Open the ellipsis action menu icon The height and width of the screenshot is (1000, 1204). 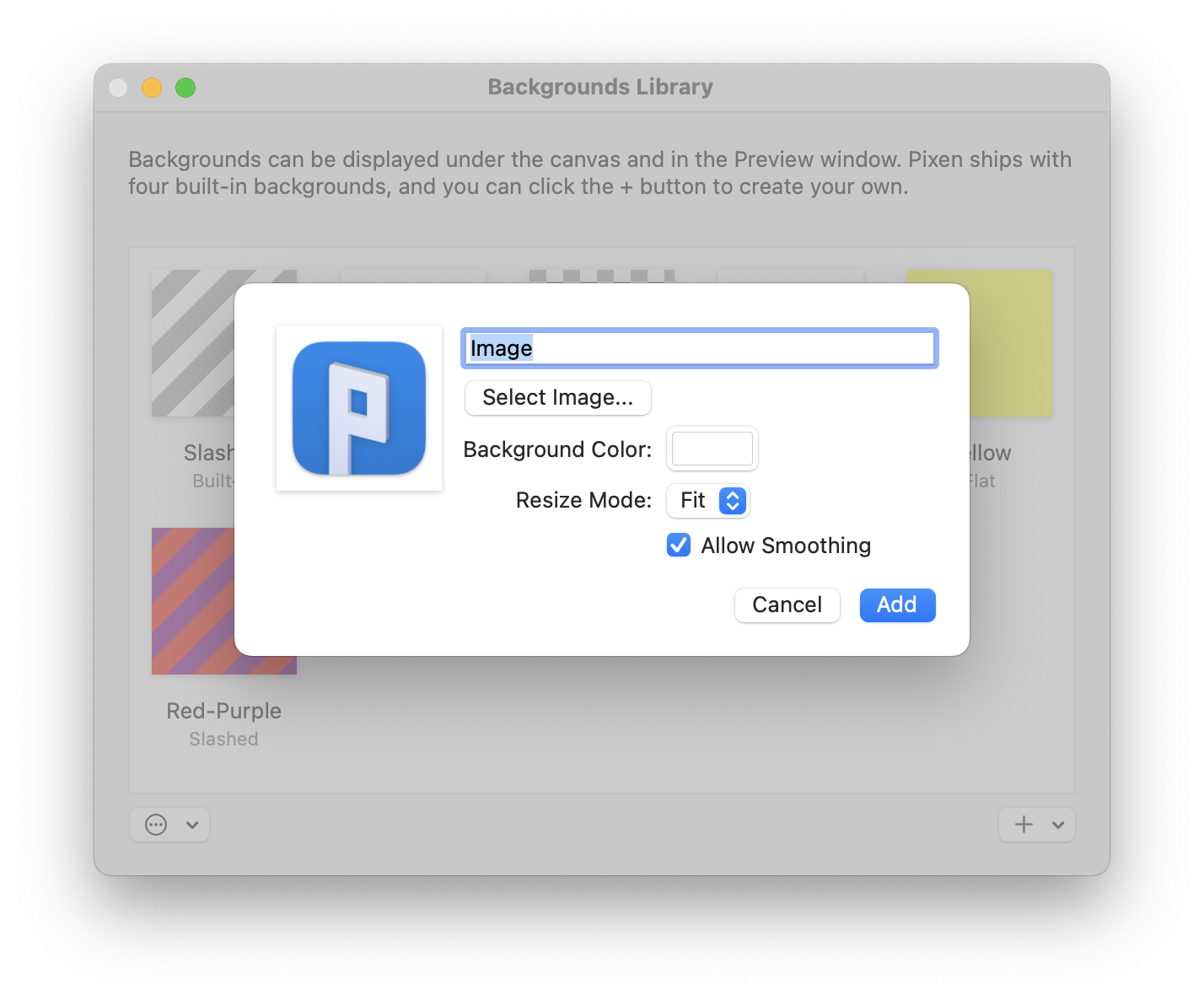[157, 825]
